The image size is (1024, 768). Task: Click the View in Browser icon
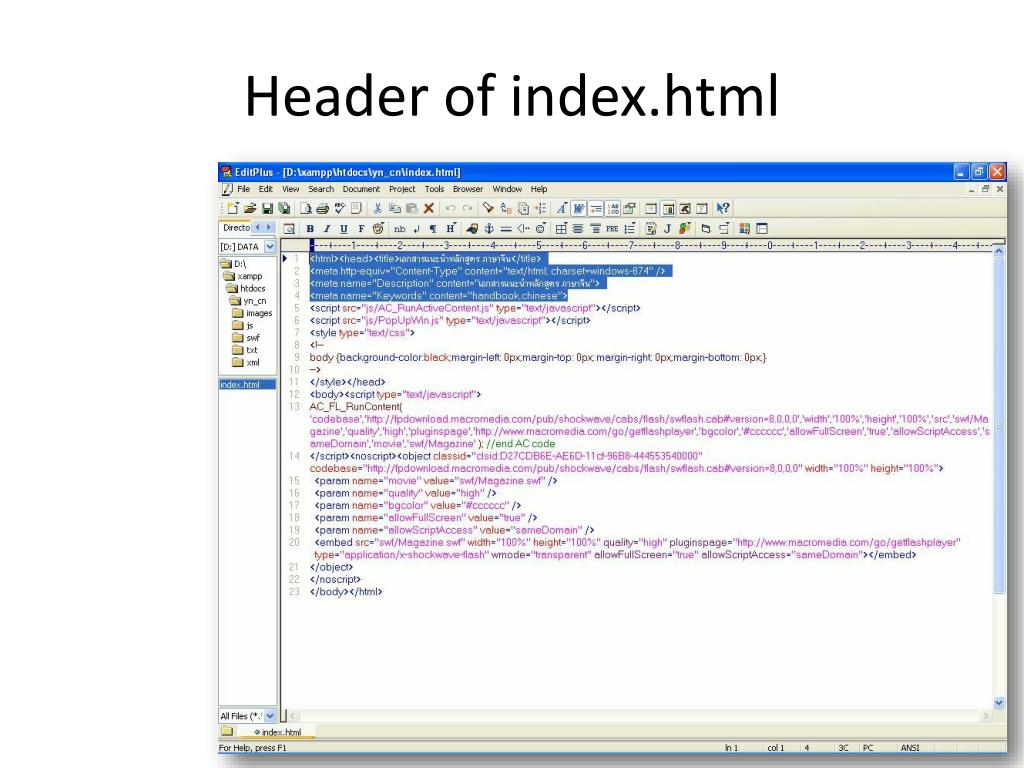pyautogui.click(x=289, y=229)
